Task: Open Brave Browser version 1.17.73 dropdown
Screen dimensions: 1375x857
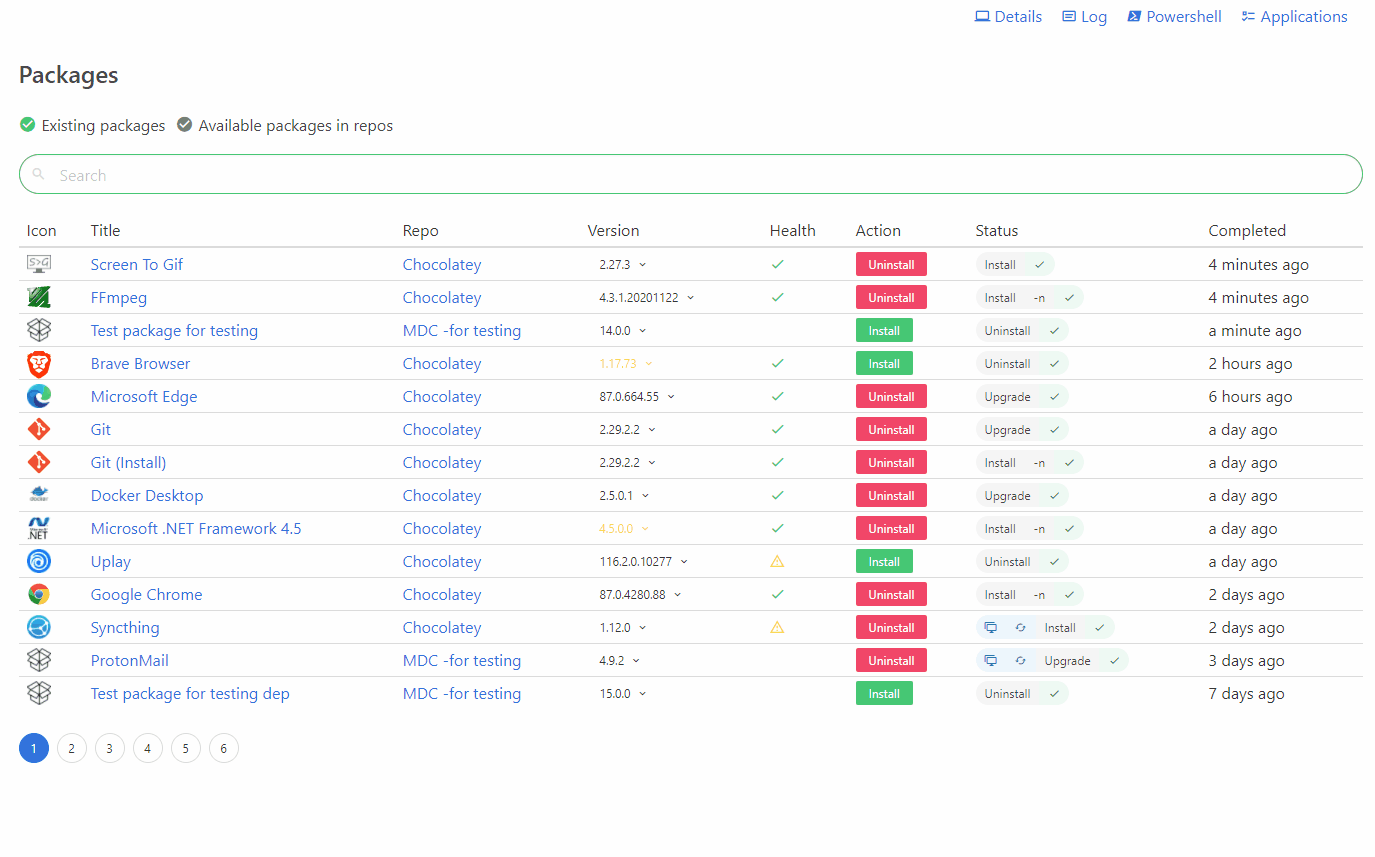Action: point(626,363)
